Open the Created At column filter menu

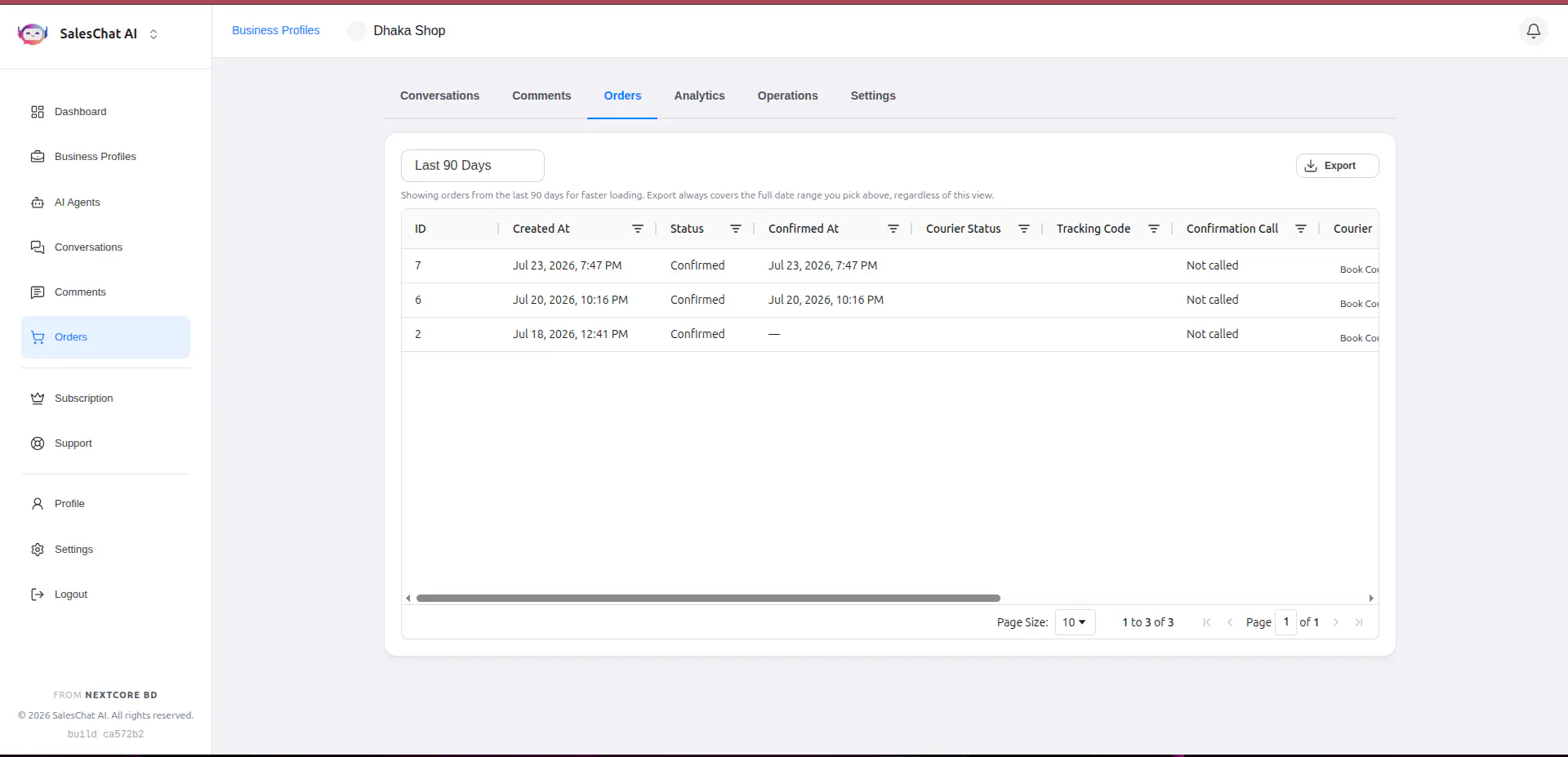pos(638,229)
